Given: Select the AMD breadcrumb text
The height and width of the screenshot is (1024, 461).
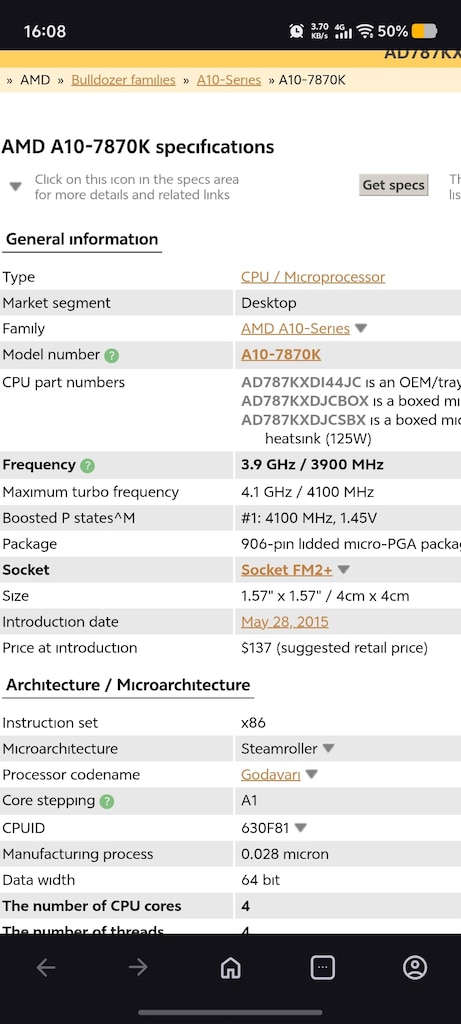Looking at the screenshot, I should [35, 80].
